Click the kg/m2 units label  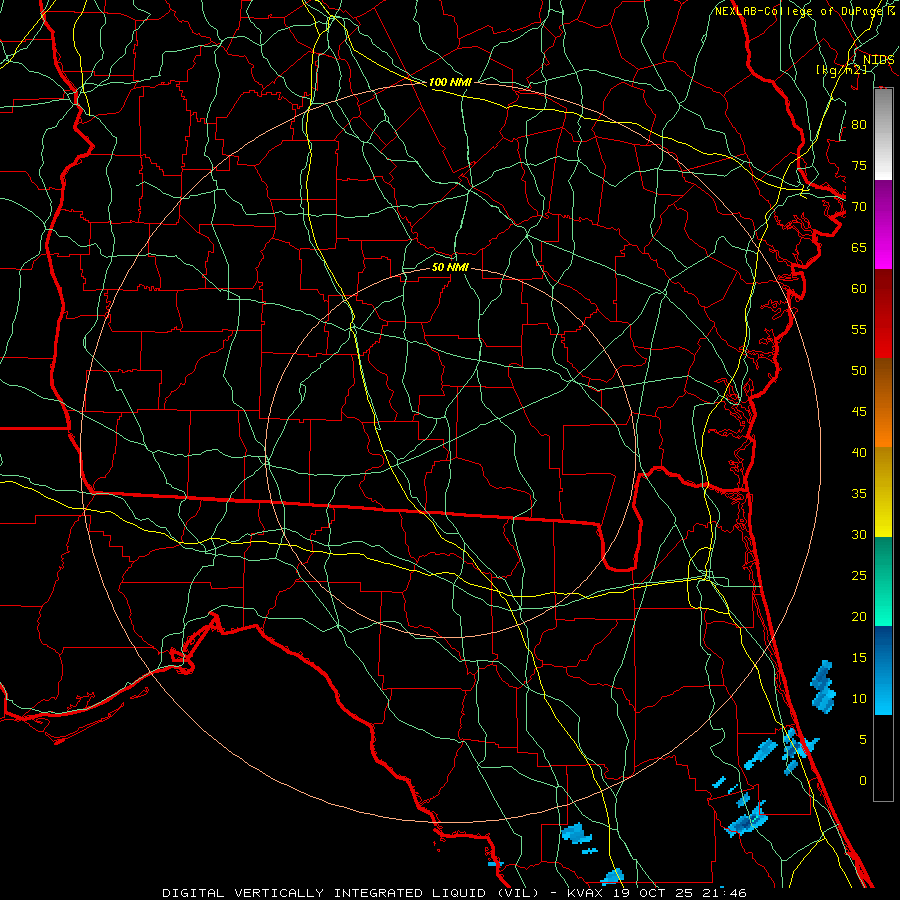click(x=841, y=70)
